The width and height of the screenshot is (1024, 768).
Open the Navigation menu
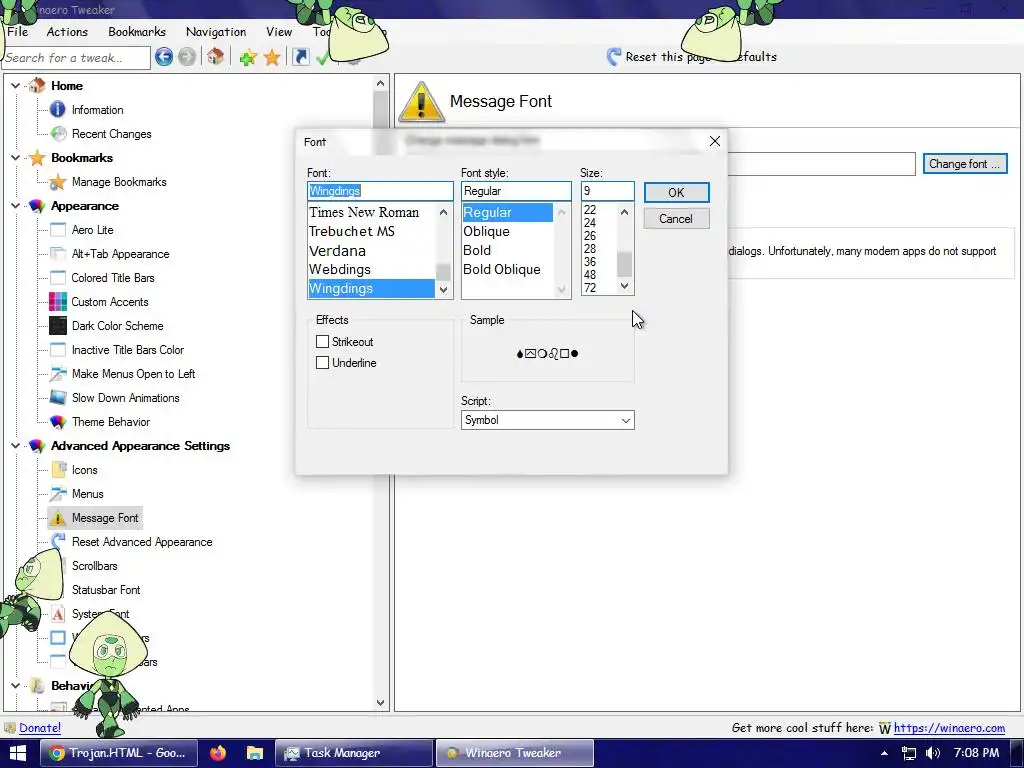[x=216, y=31]
